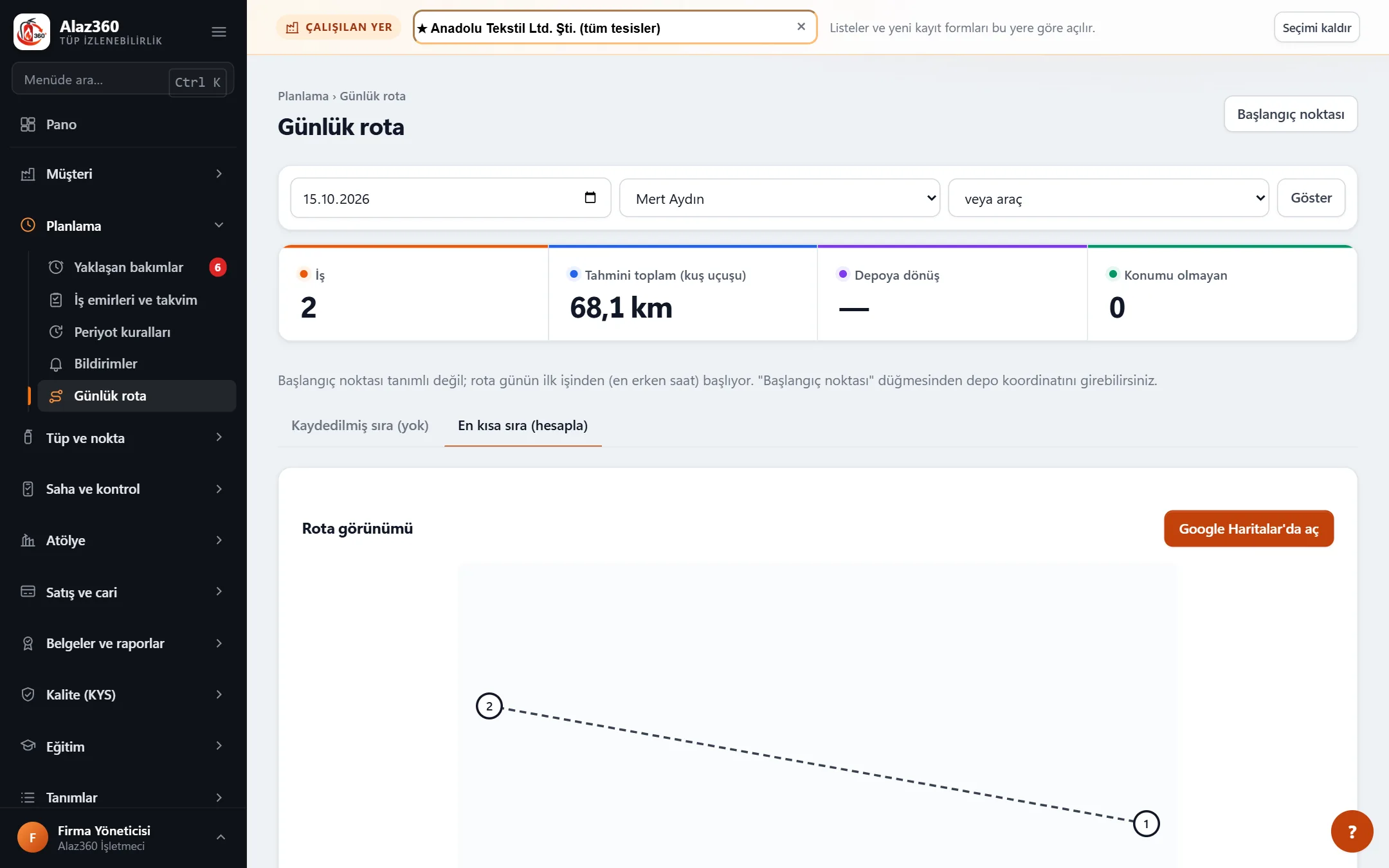Click the Planlama clock icon
Screen dimensions: 1389x868
coord(28,226)
